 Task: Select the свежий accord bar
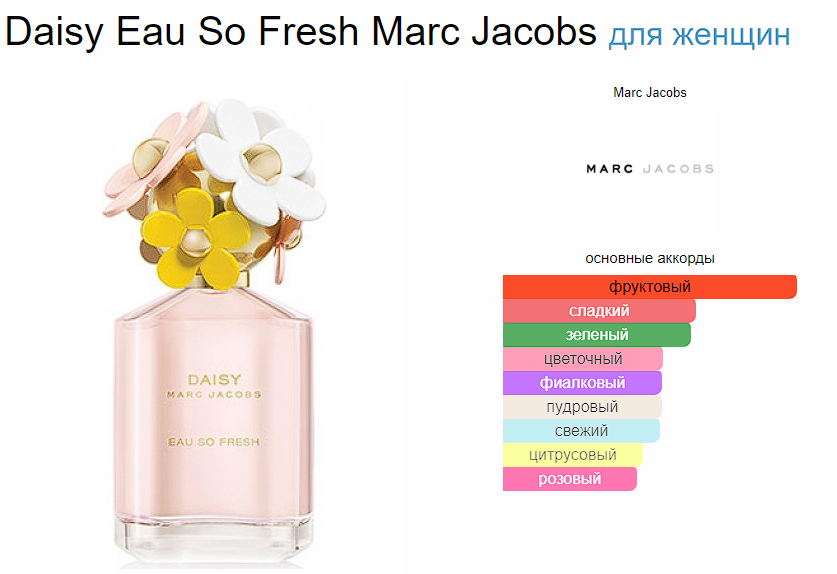pos(581,431)
